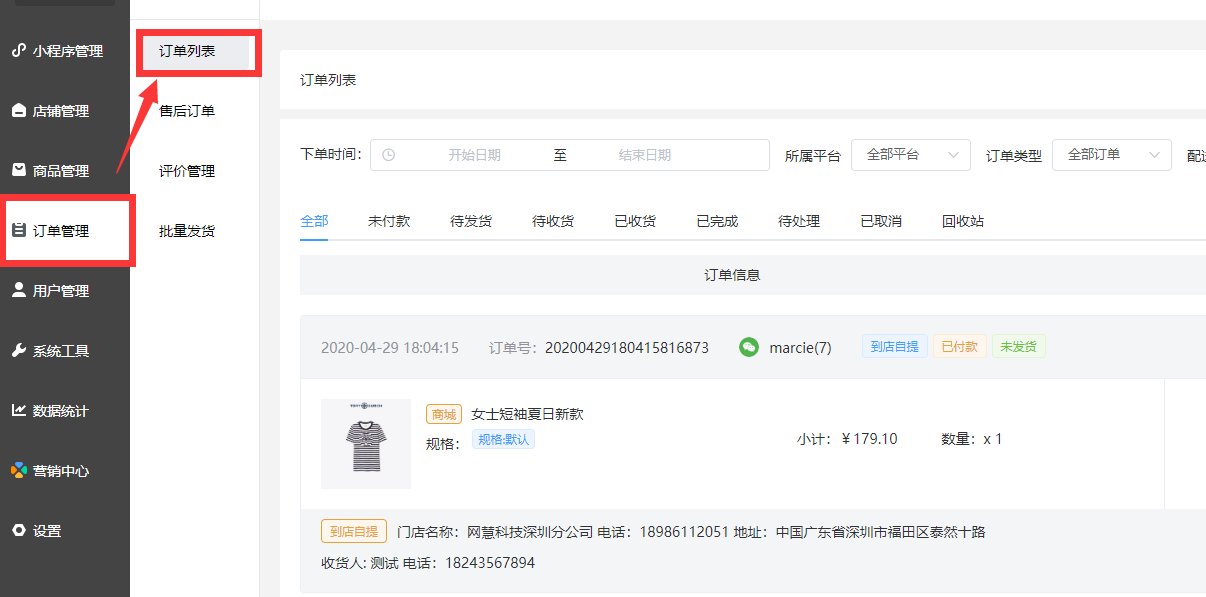Click the order time 2020-04-29 18:04:15
This screenshot has width=1206, height=597.
pyautogui.click(x=390, y=348)
